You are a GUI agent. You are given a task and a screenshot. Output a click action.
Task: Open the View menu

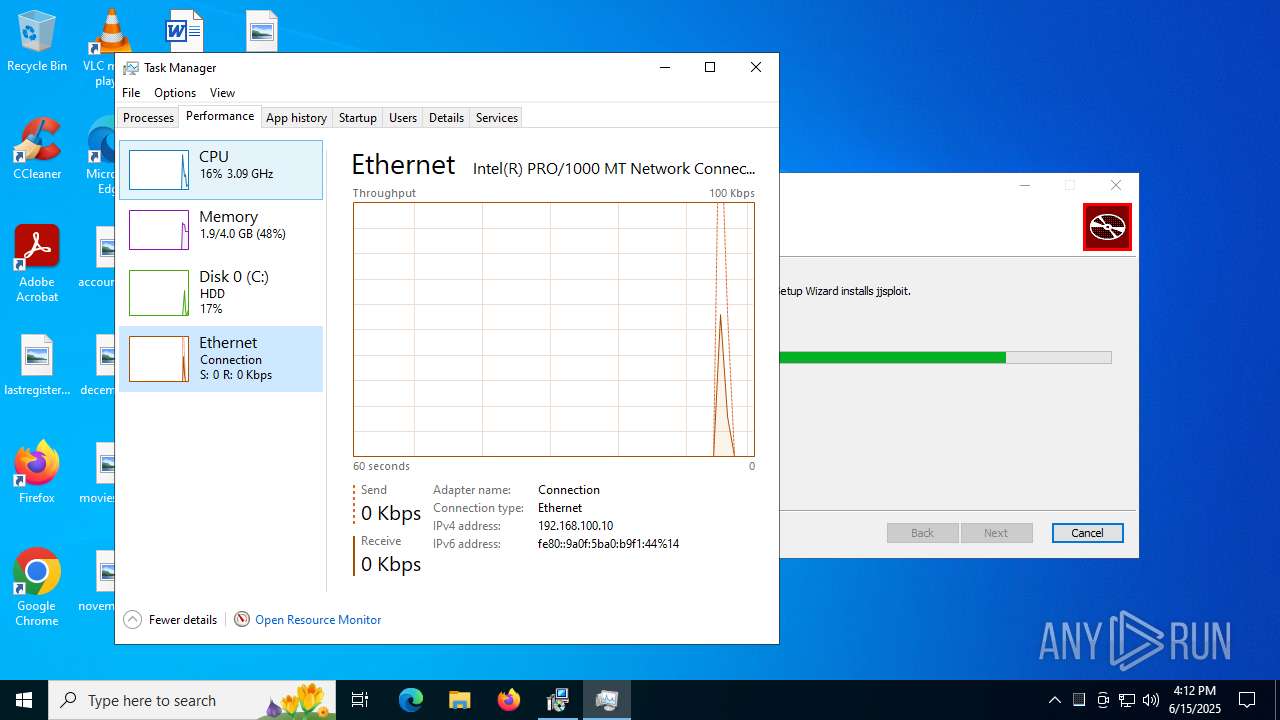222,93
